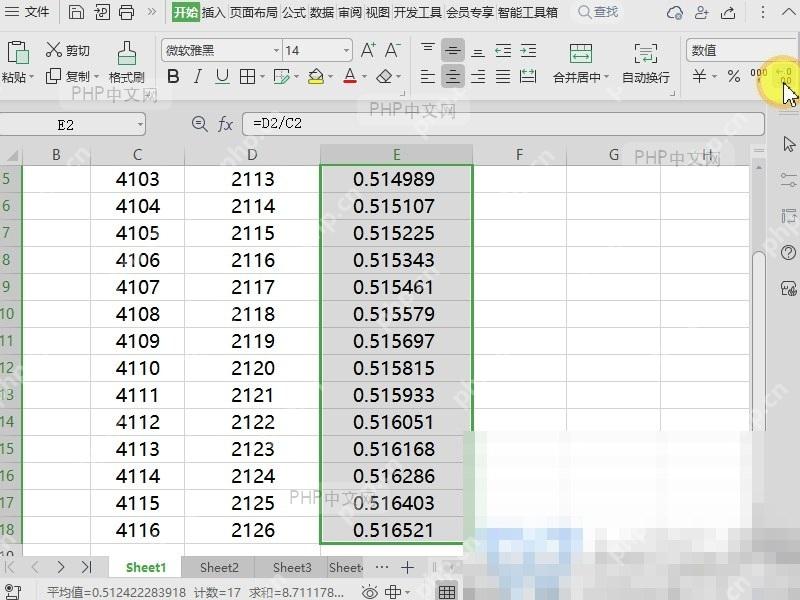
Task: Apply thousands separator 000 format
Action: [x=759, y=76]
